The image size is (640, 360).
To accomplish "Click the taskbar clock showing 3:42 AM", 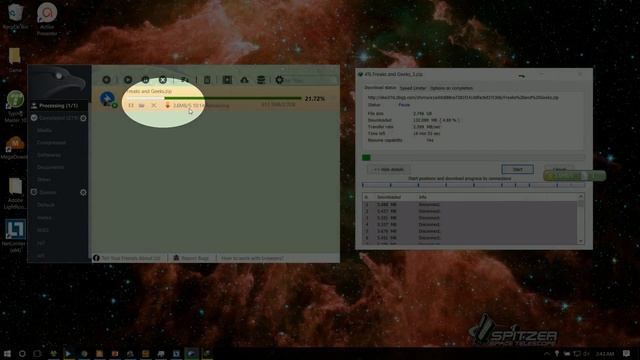I will (605, 353).
